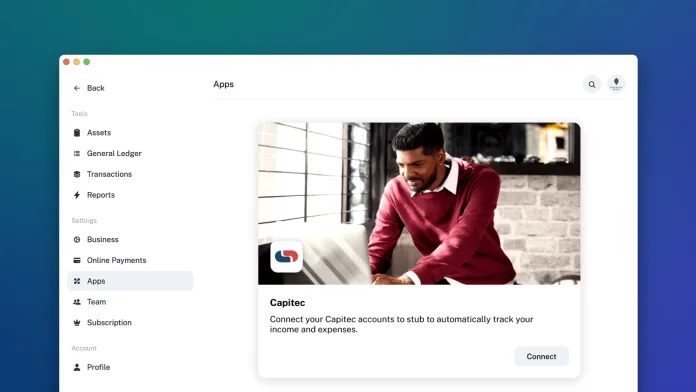Open the business avatar in header
Image resolution: width=696 pixels, height=392 pixels.
point(616,84)
